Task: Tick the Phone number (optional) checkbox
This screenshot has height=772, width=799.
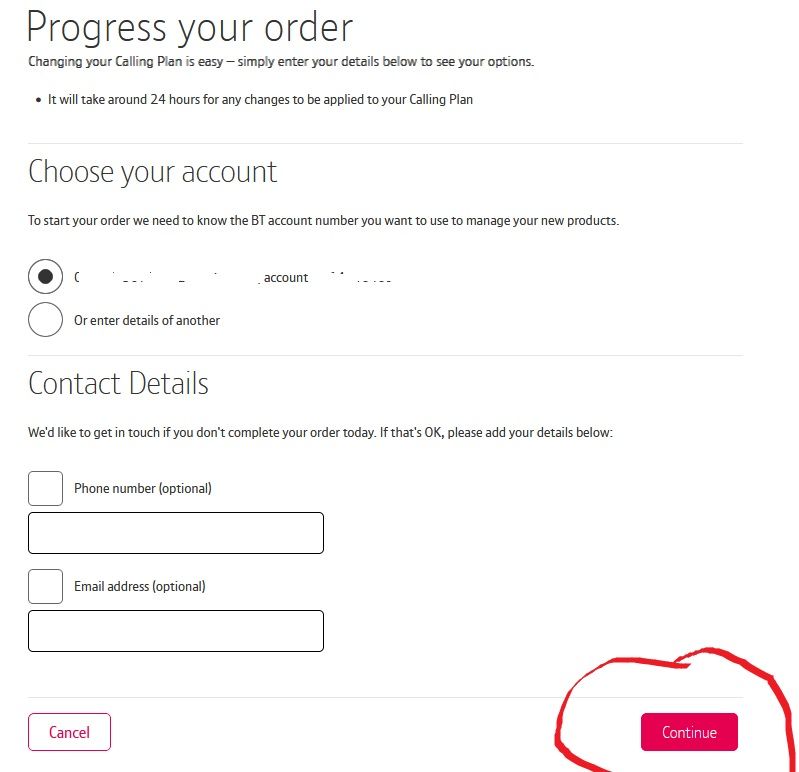Action: pos(45,489)
